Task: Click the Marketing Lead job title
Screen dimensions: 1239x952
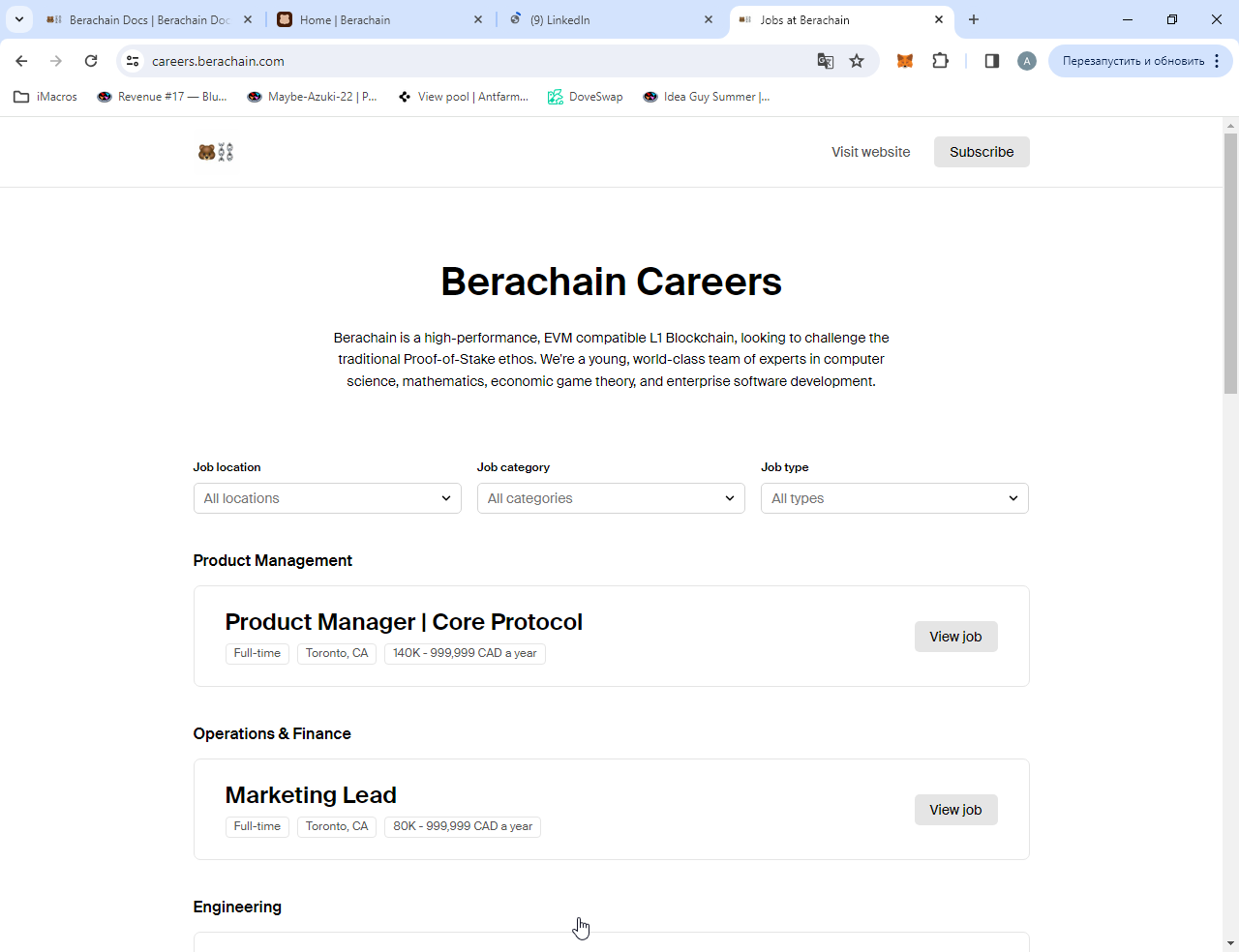Action: (x=311, y=795)
